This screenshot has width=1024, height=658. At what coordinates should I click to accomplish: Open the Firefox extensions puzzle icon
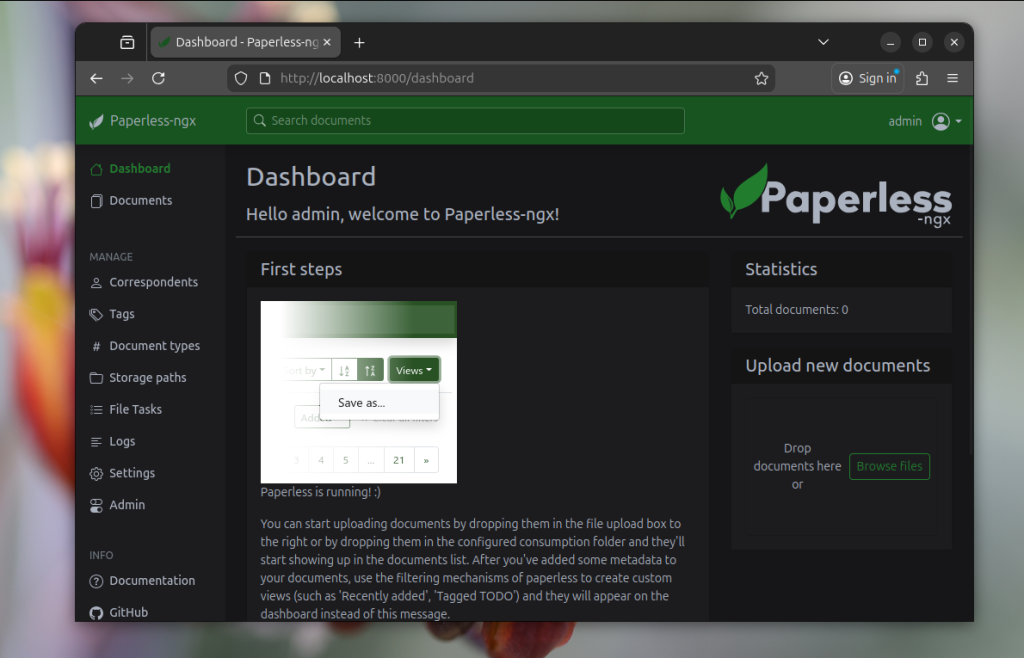922,78
